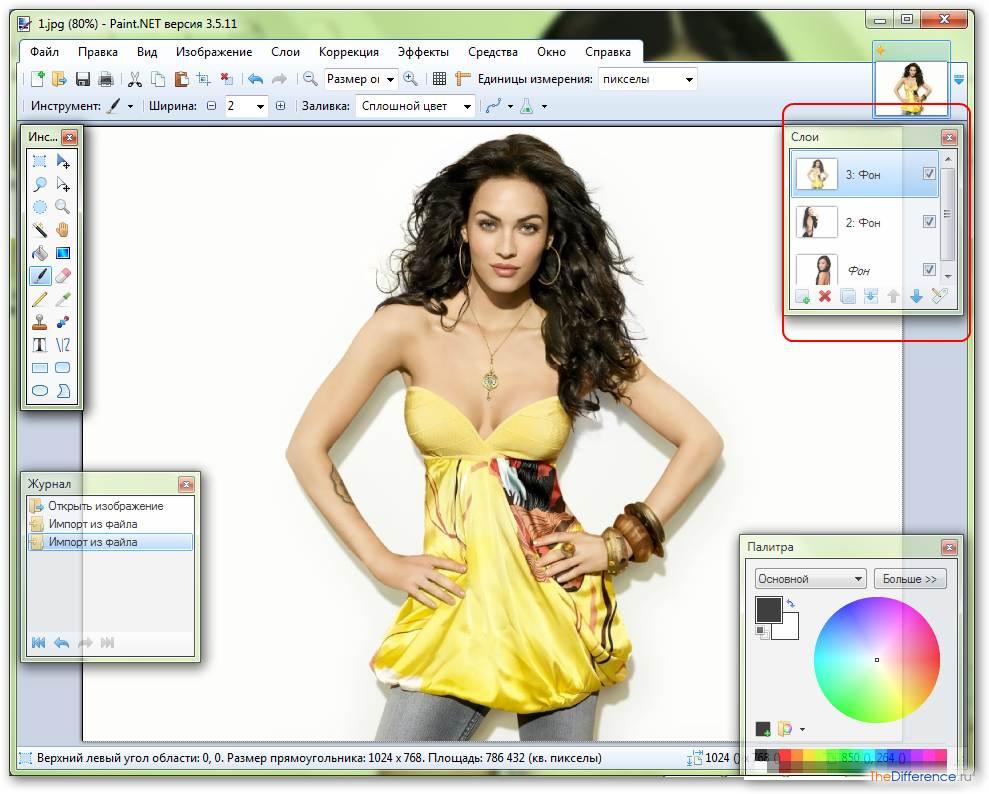989x794 pixels.
Task: Open the Правка menu
Action: click(x=98, y=52)
